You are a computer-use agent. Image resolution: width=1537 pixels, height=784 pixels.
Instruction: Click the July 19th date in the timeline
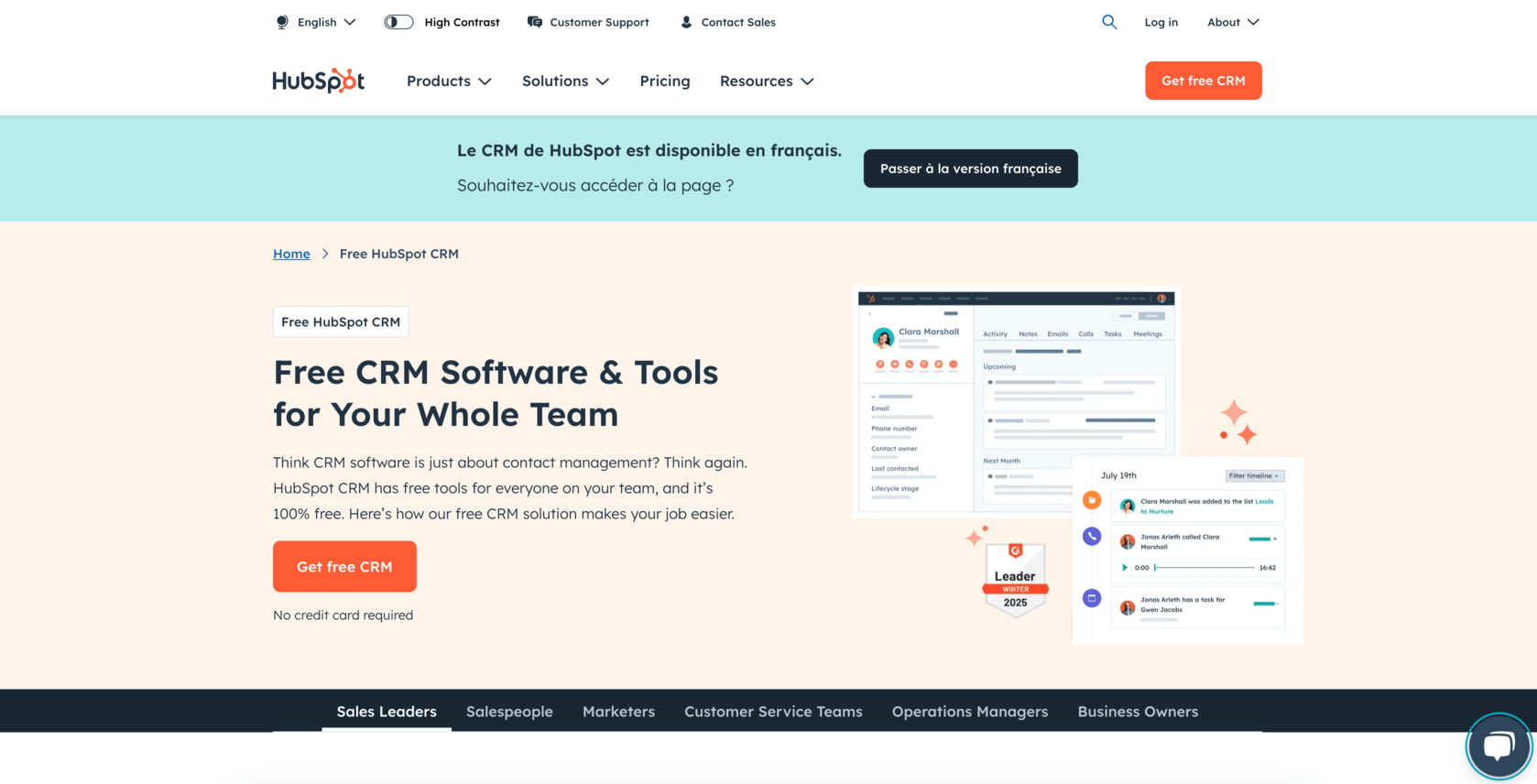click(x=1118, y=475)
